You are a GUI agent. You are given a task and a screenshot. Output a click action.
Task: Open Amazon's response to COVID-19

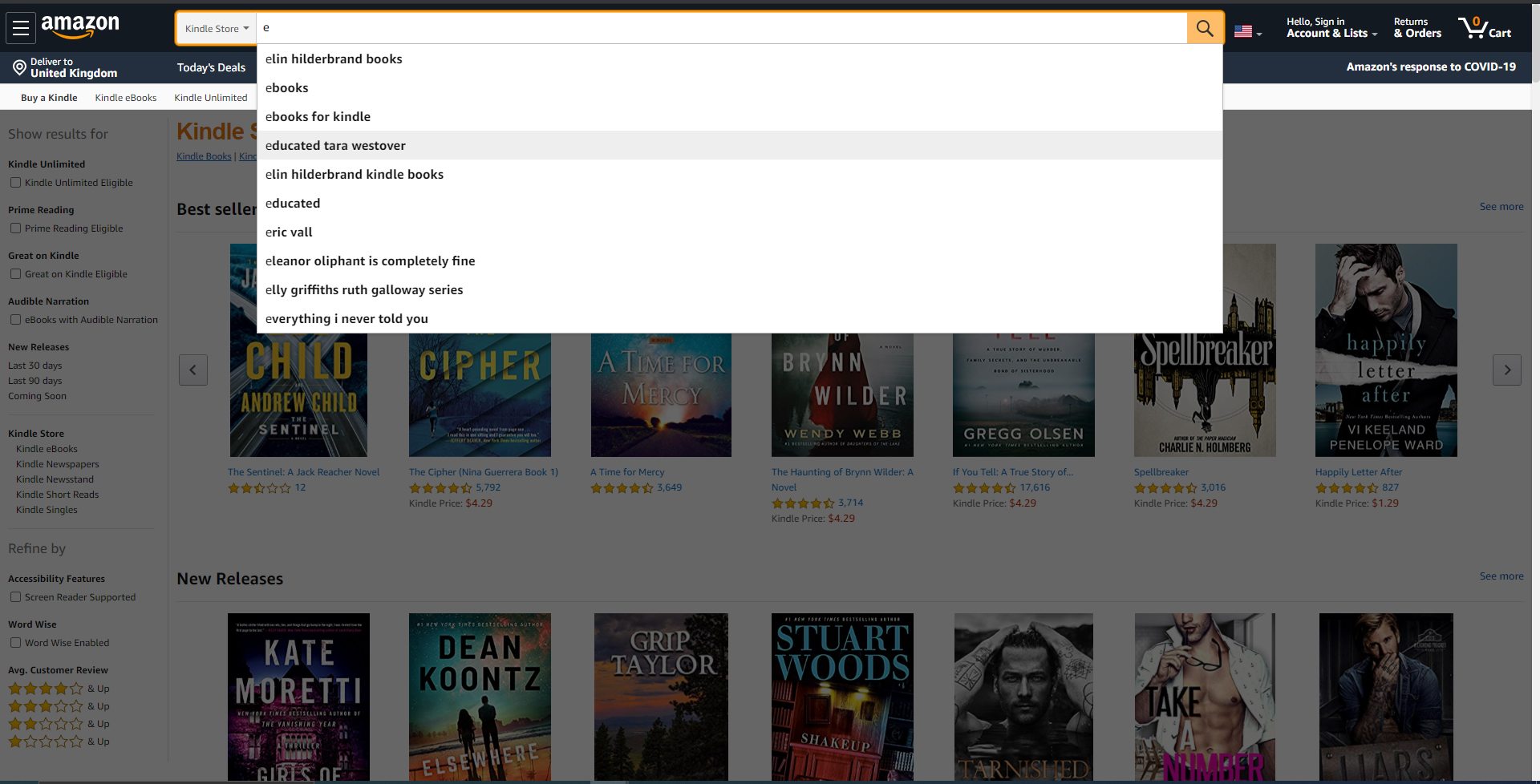pos(1431,67)
